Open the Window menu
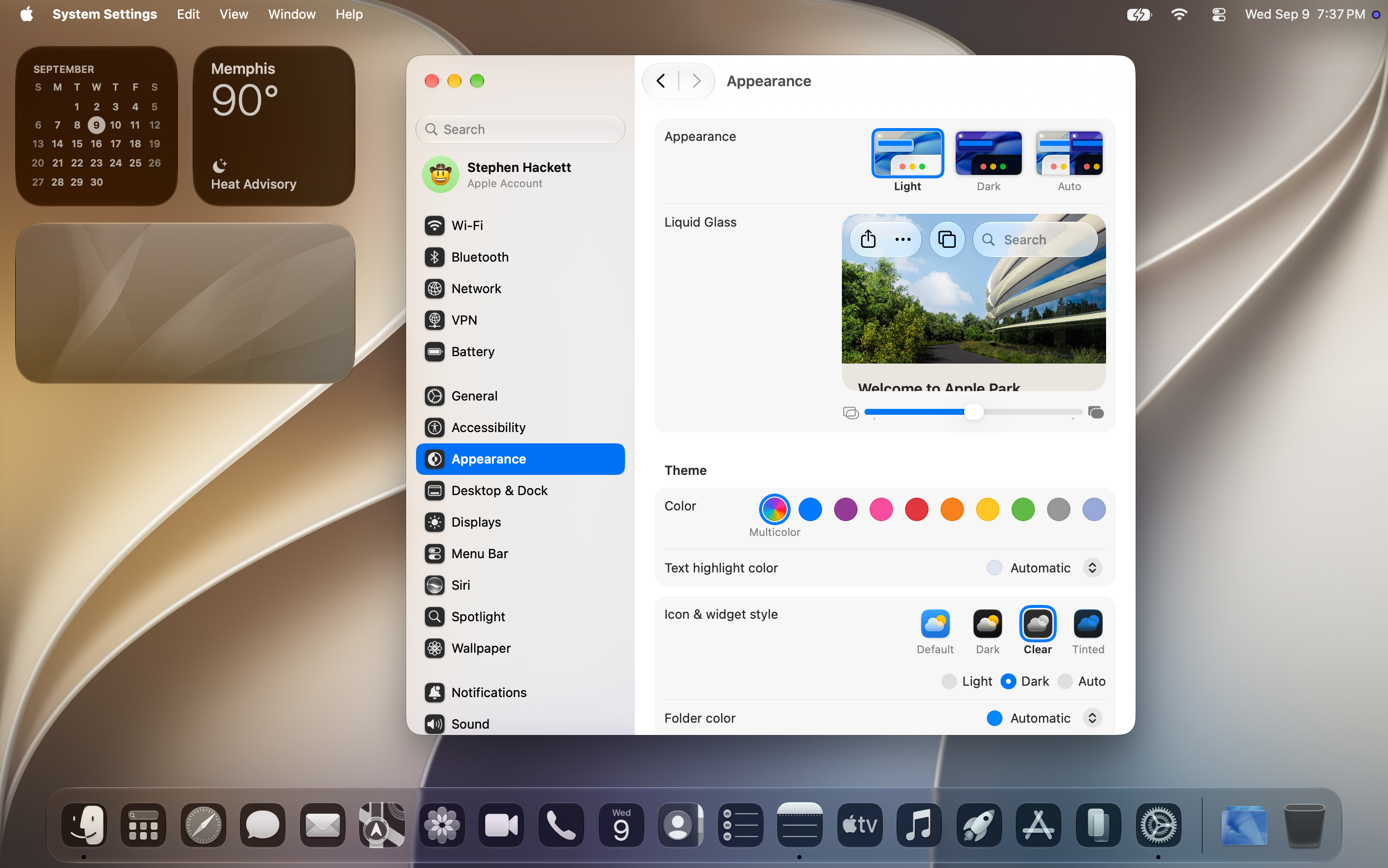This screenshot has height=868, width=1388. click(x=291, y=14)
